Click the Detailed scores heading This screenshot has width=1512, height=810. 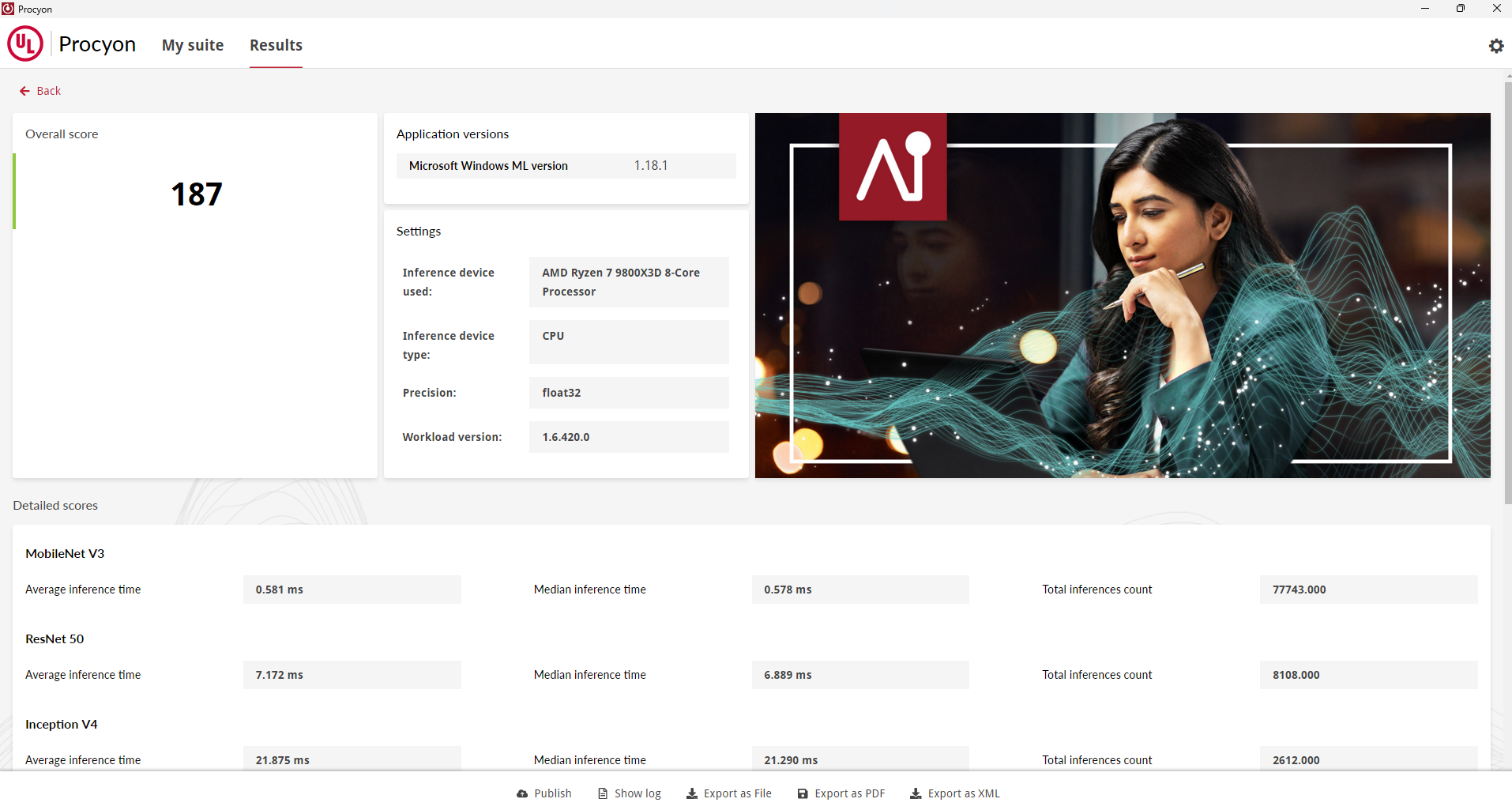click(55, 505)
